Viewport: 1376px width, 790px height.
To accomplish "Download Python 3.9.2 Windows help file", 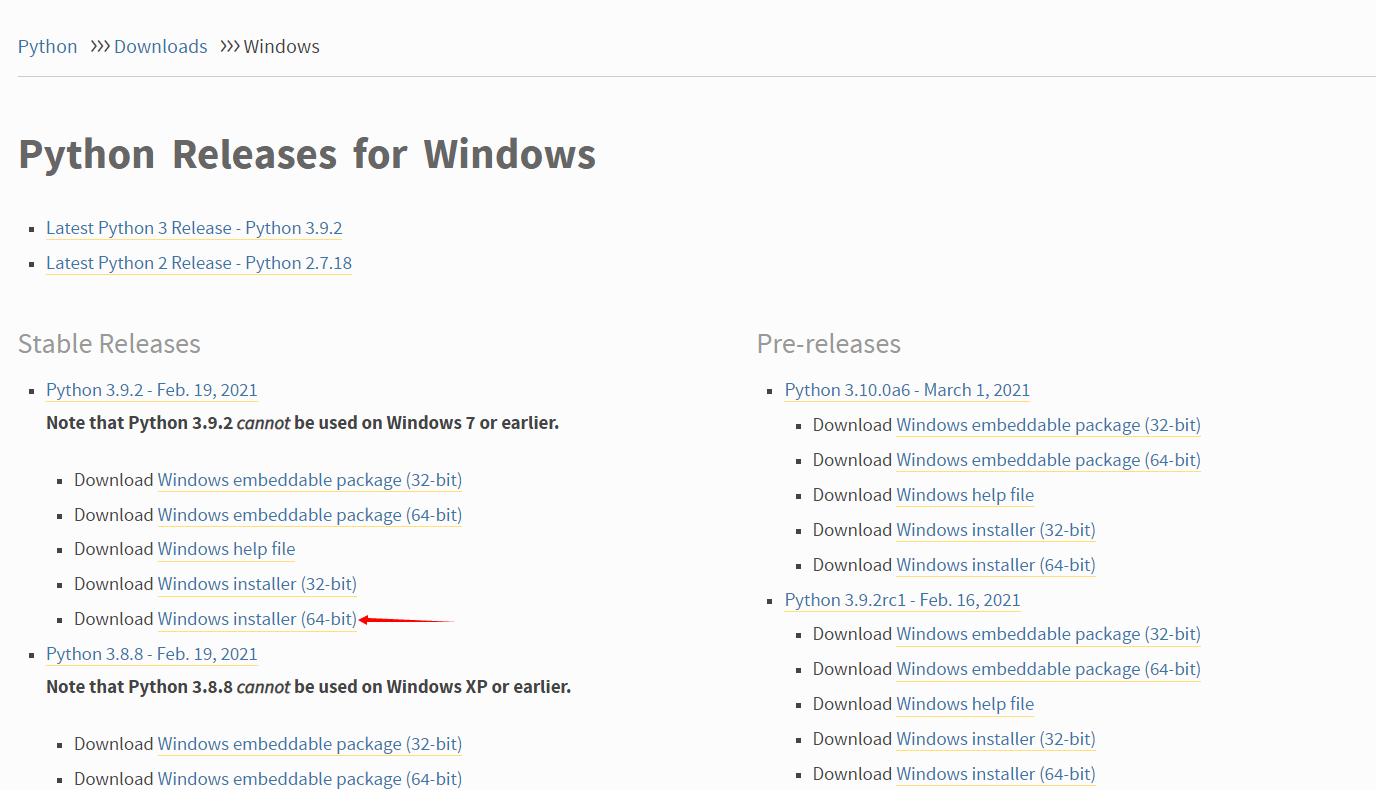I will (227, 549).
